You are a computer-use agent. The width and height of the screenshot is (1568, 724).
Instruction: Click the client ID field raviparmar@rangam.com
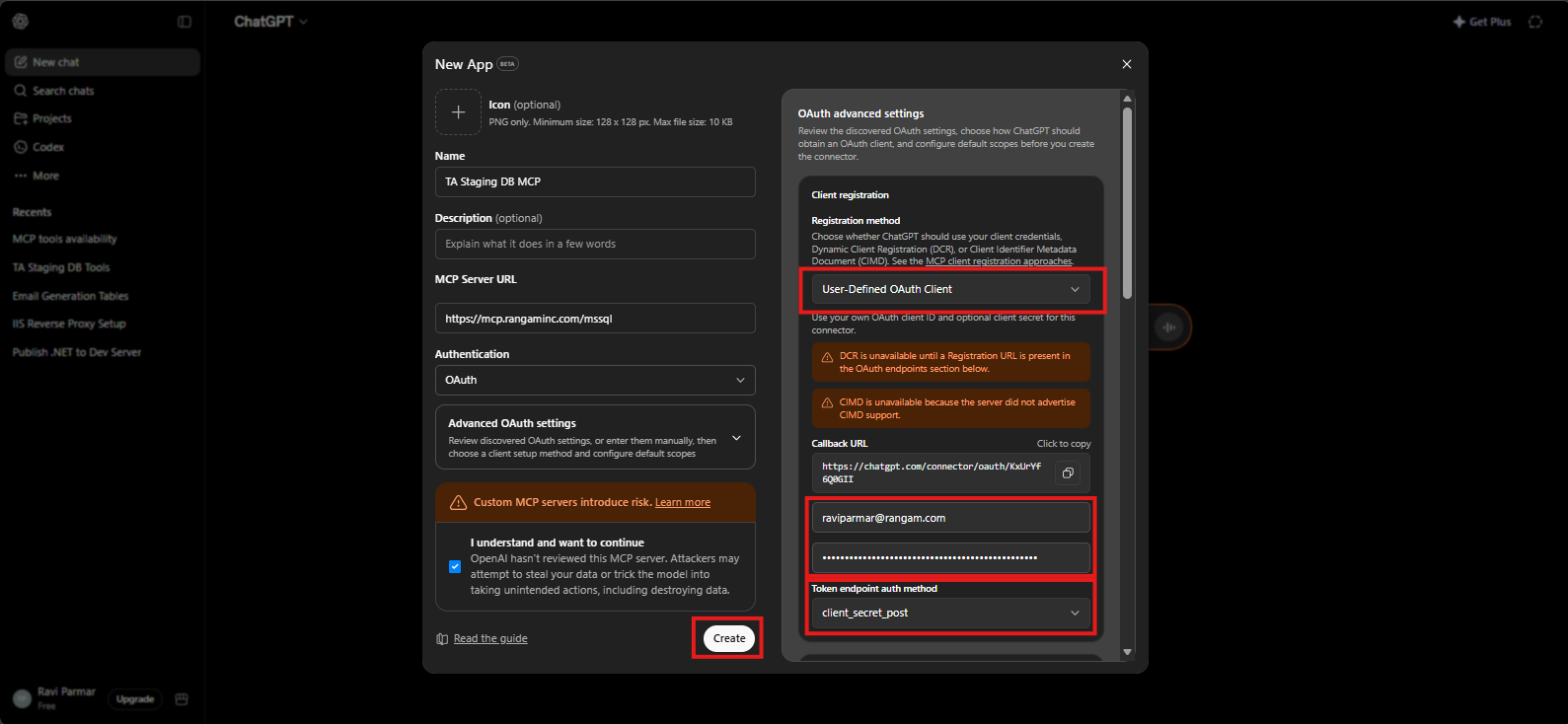pos(950,518)
